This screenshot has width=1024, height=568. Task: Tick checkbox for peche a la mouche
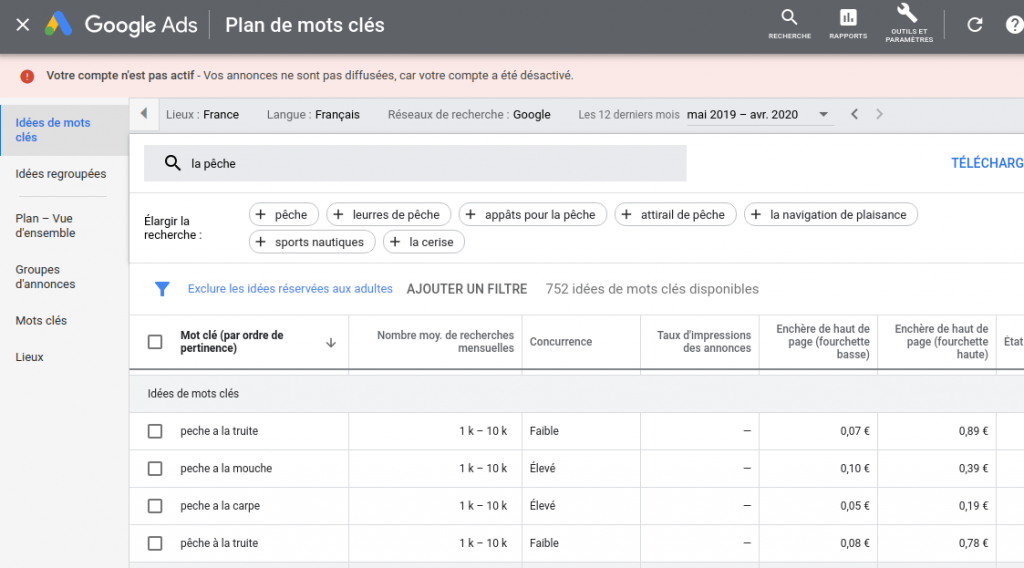point(155,468)
